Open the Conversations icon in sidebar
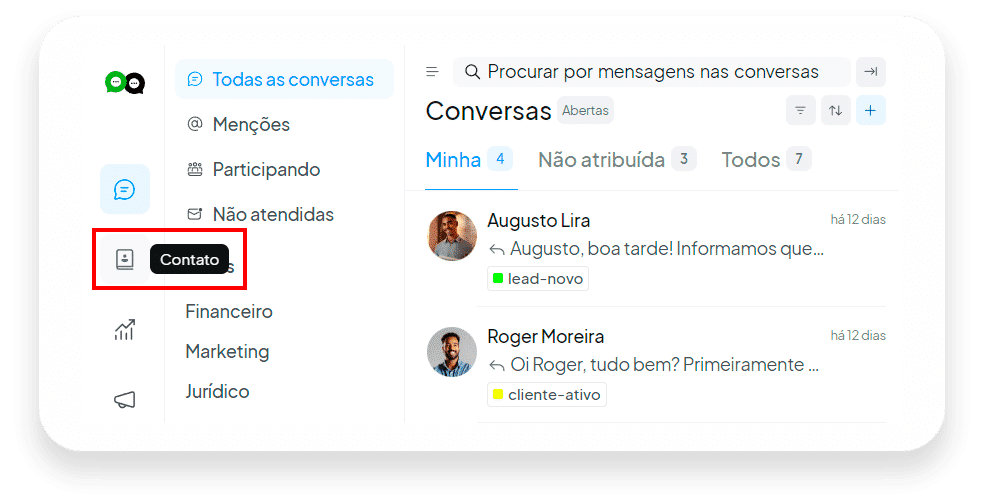Image resolution: width=989 pixels, height=497 pixels. [x=124, y=189]
